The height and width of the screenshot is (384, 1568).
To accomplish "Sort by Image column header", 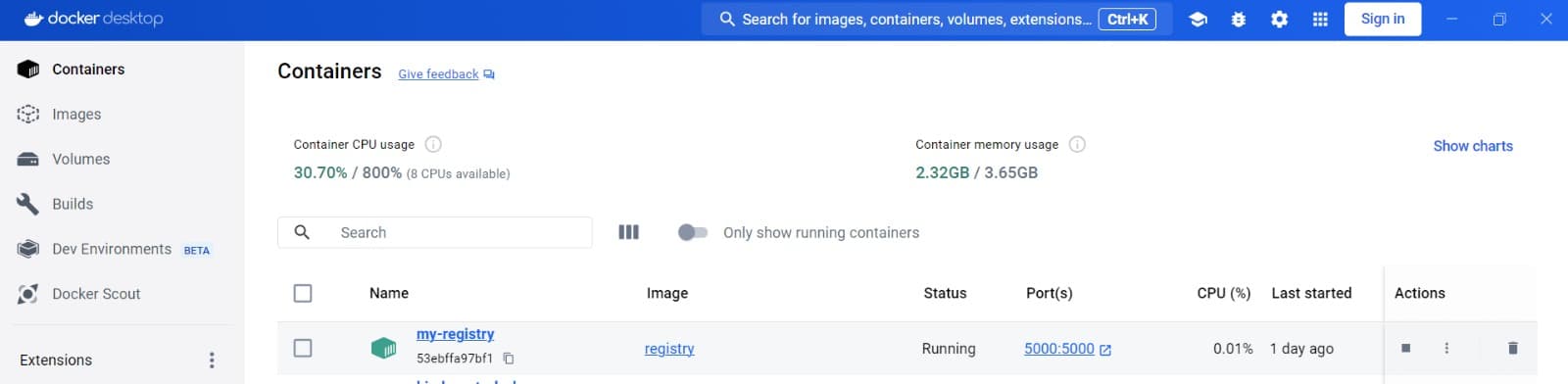I will click(667, 293).
